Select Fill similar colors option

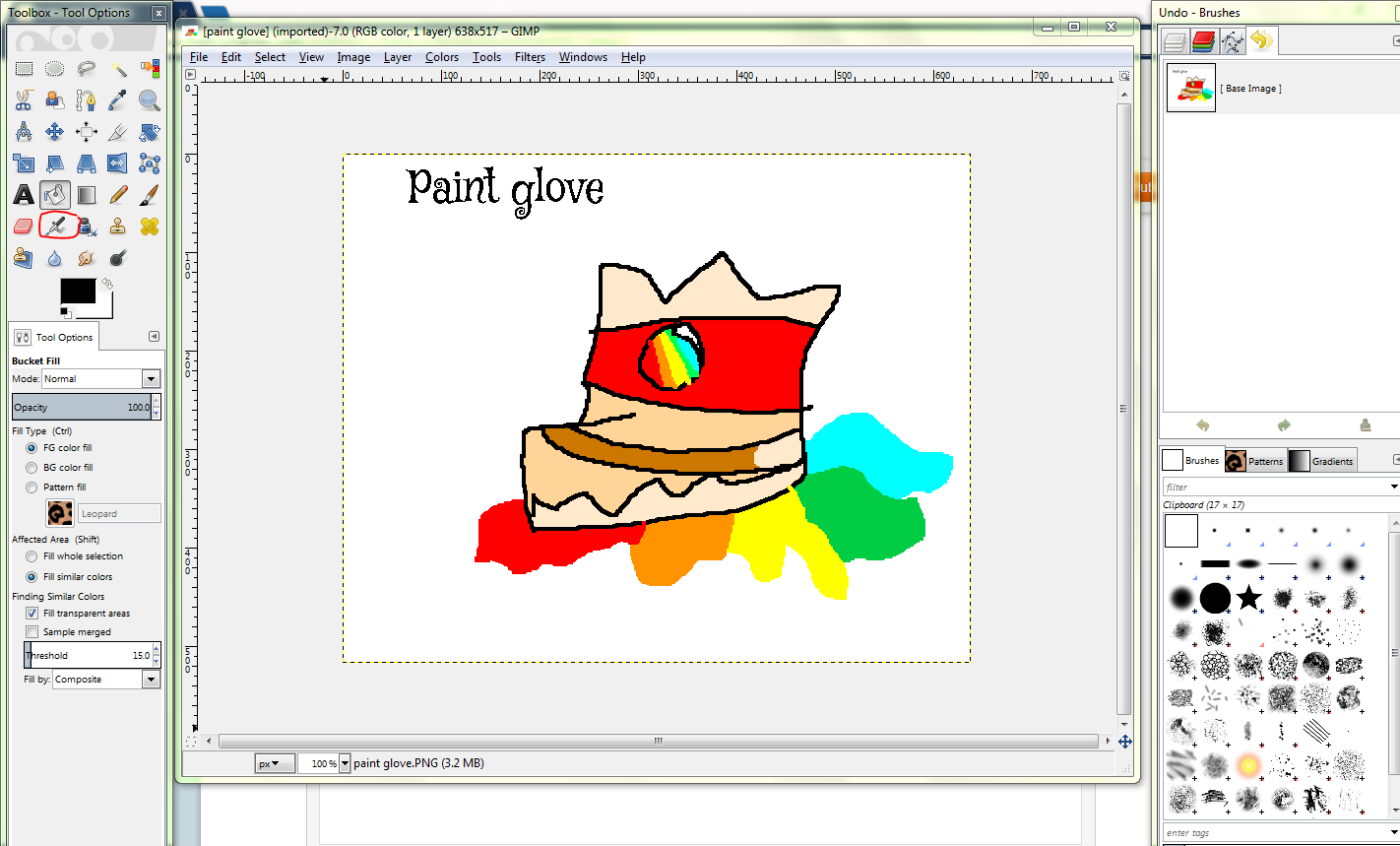pyautogui.click(x=32, y=577)
